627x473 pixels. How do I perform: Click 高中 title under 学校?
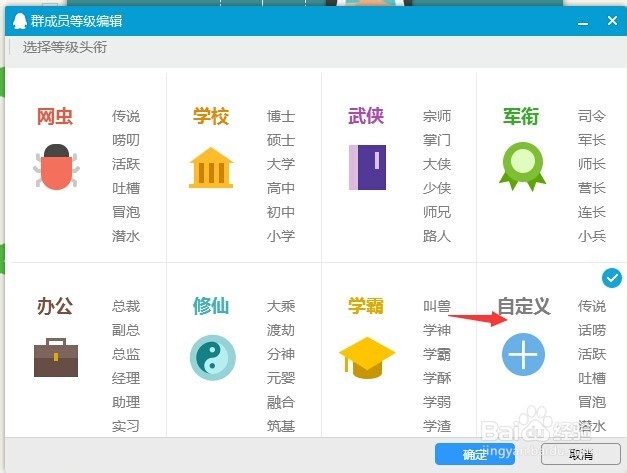[281, 188]
